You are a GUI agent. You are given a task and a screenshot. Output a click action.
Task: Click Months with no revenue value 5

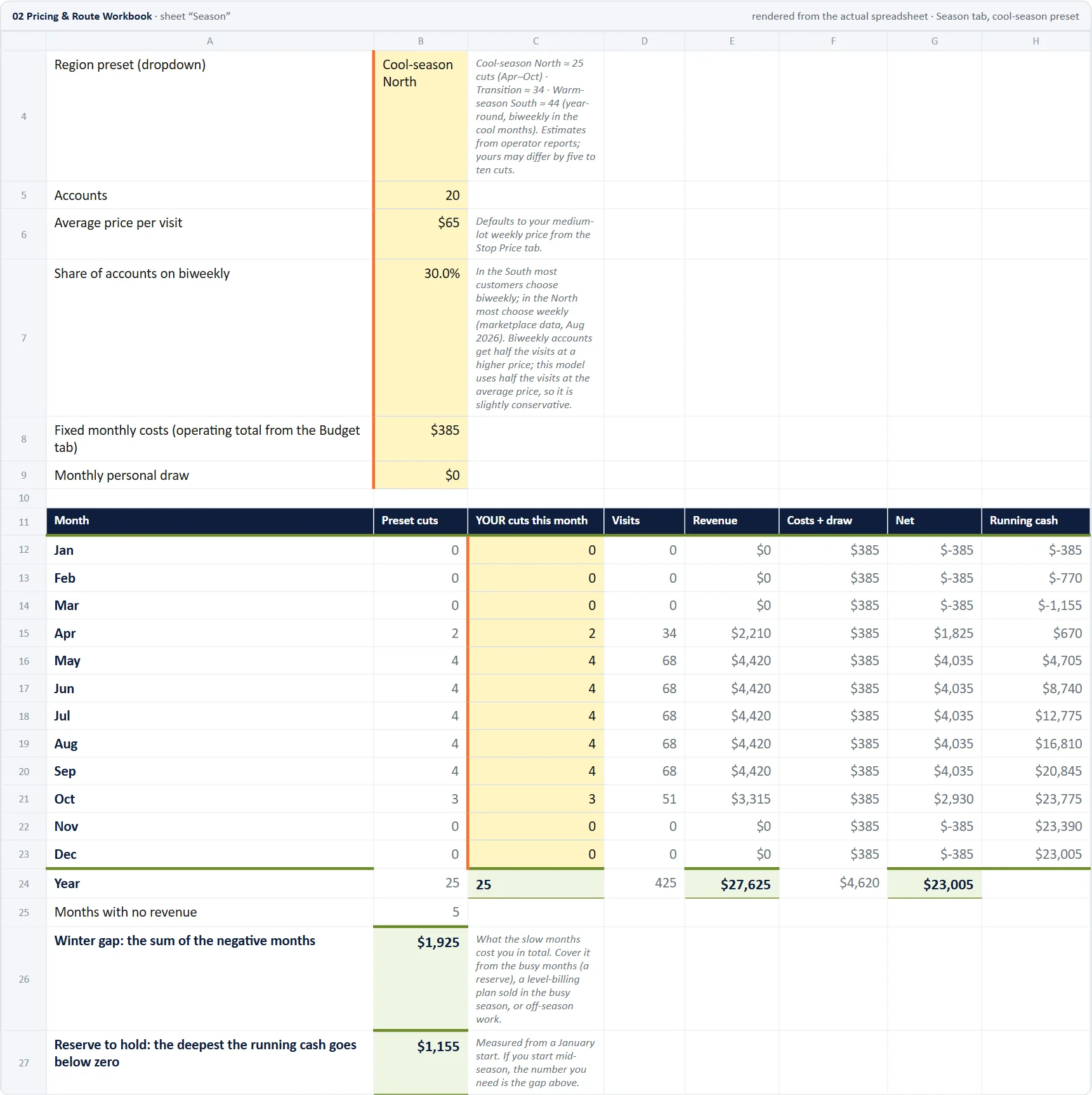click(456, 912)
